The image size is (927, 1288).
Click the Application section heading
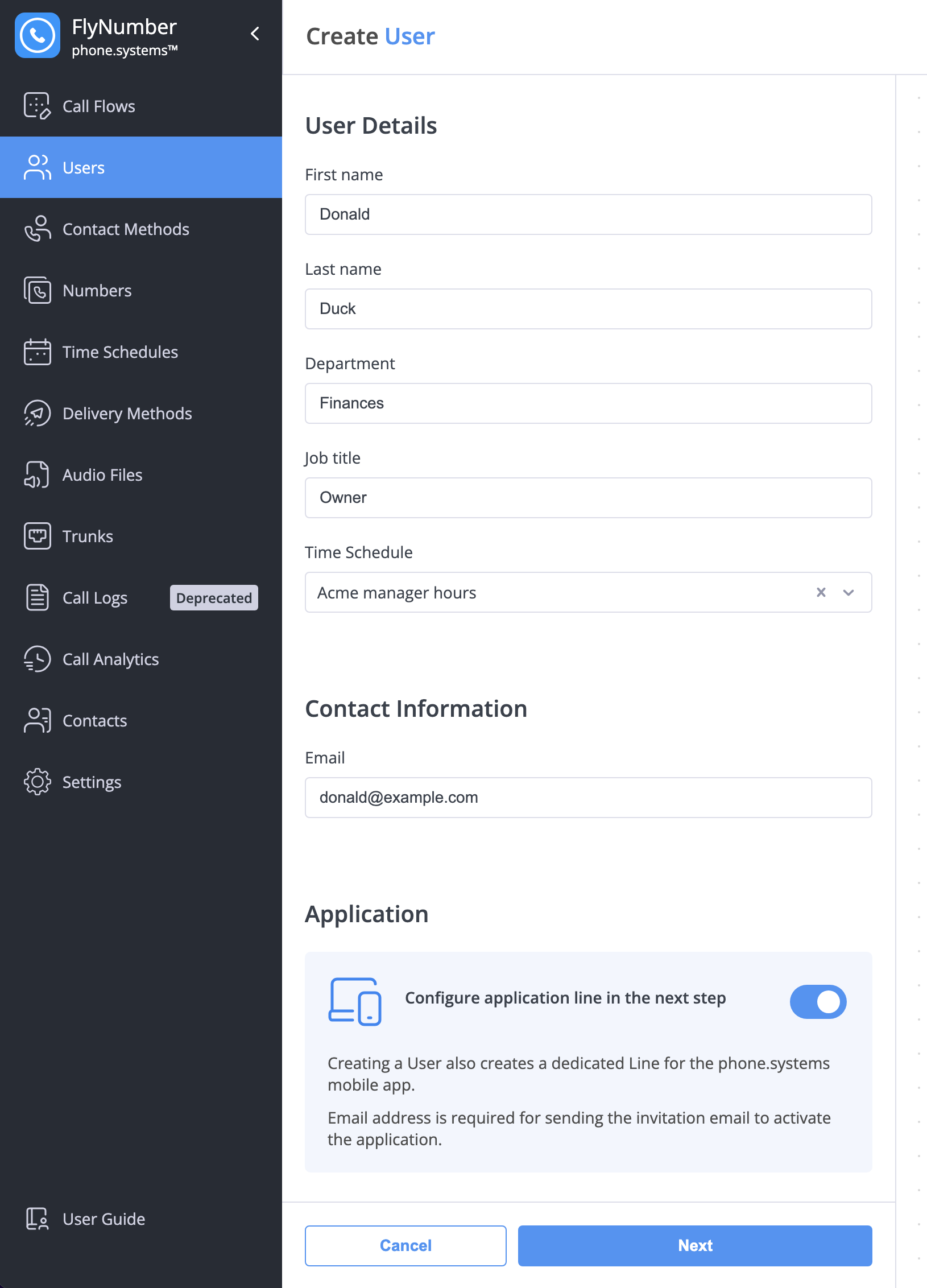point(367,914)
